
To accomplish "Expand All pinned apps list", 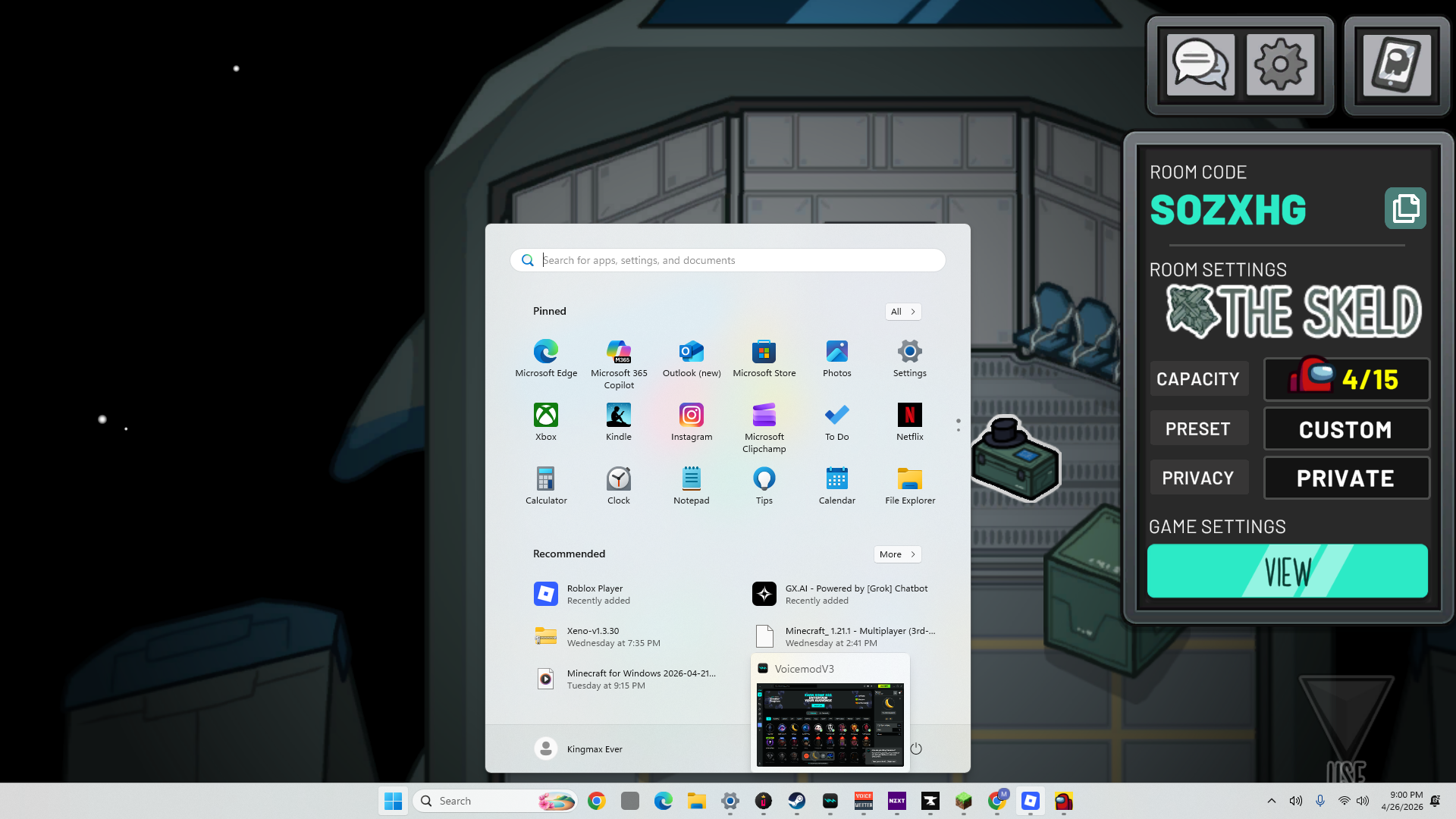I will tap(903, 312).
